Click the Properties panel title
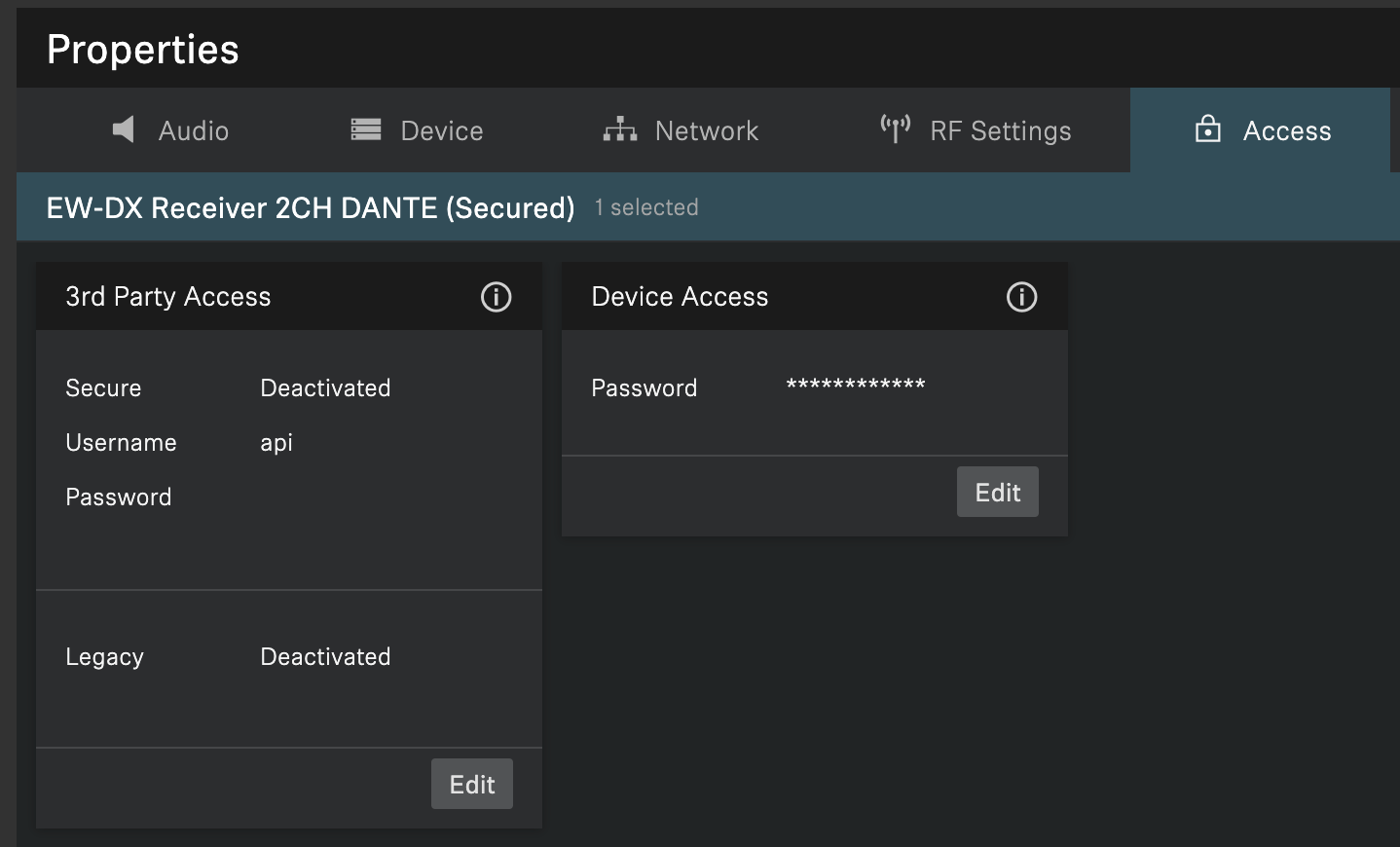This screenshot has height=847, width=1400. tap(143, 50)
